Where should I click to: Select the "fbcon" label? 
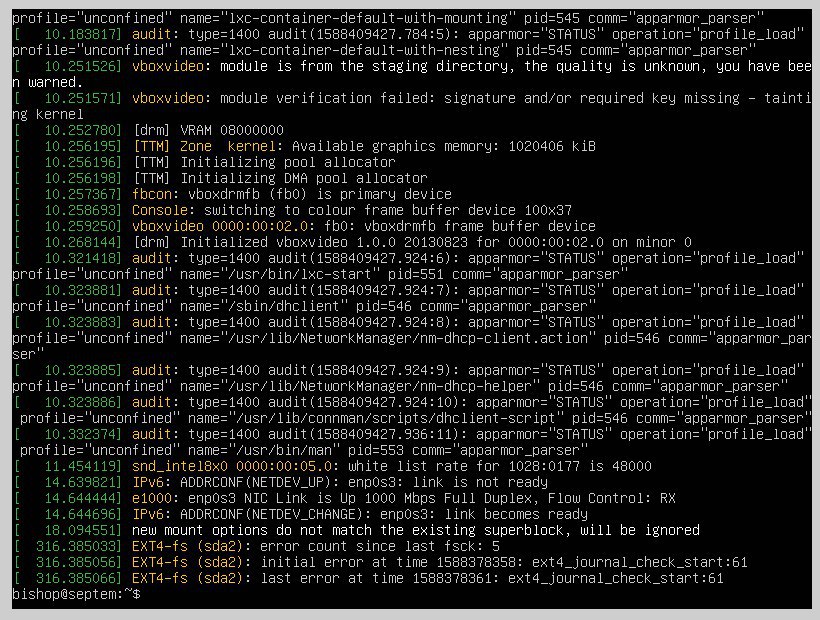click(x=152, y=194)
